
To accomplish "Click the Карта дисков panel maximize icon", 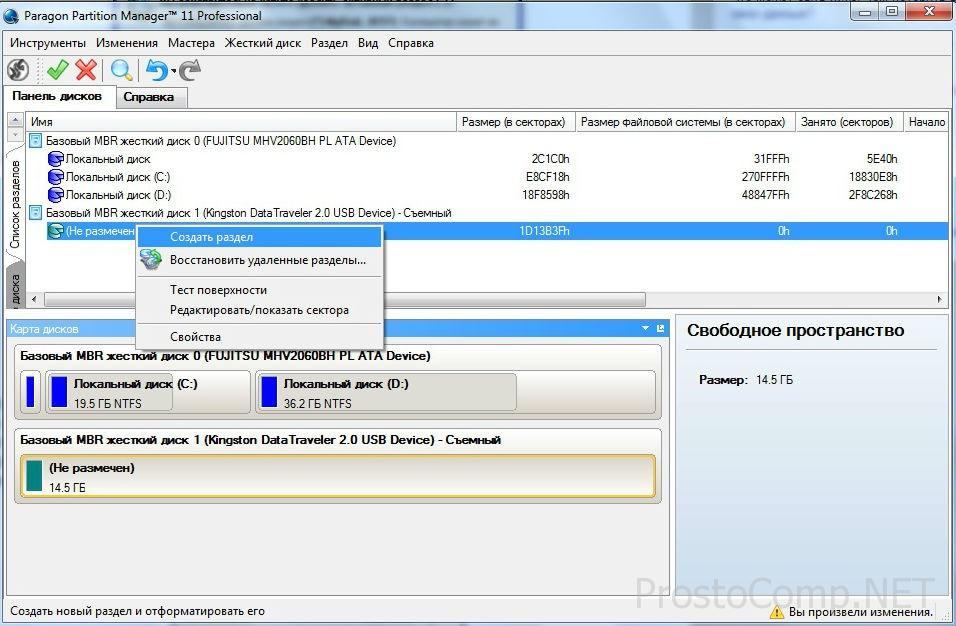I will pyautogui.click(x=660, y=329).
